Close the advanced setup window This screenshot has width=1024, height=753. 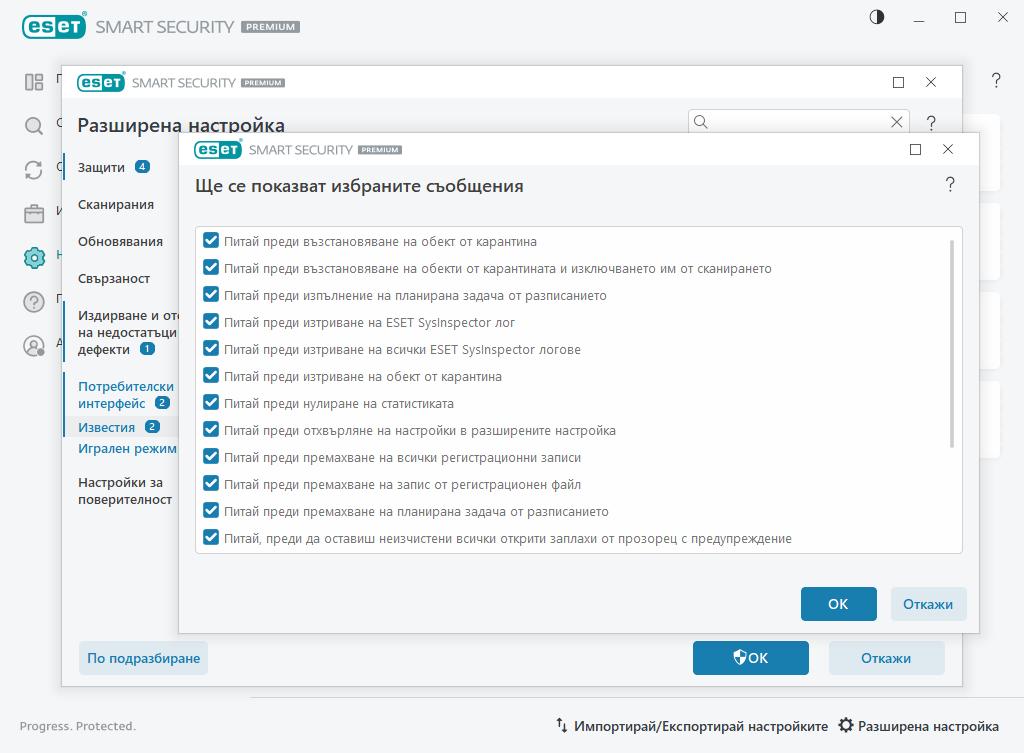[x=931, y=82]
